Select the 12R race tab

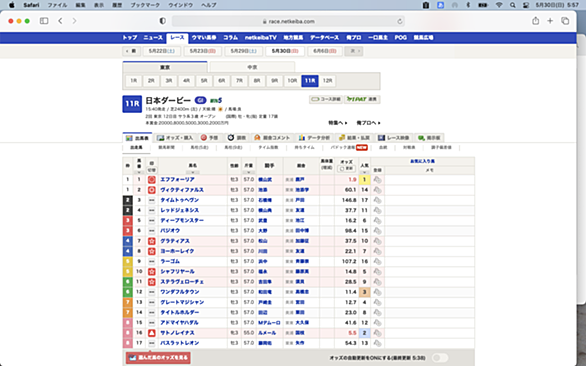point(327,80)
